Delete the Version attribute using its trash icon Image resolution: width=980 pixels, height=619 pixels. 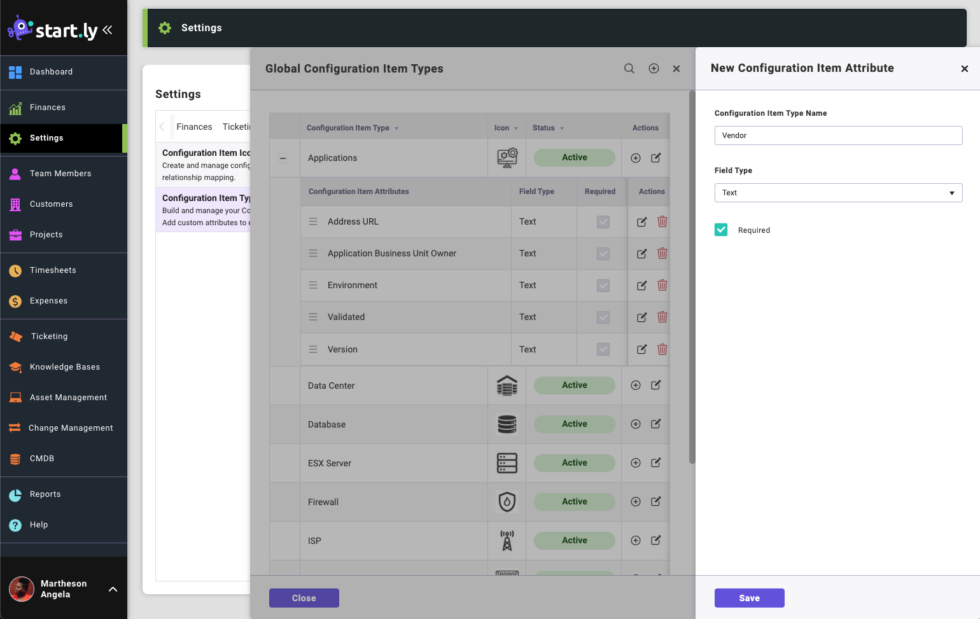tap(662, 349)
